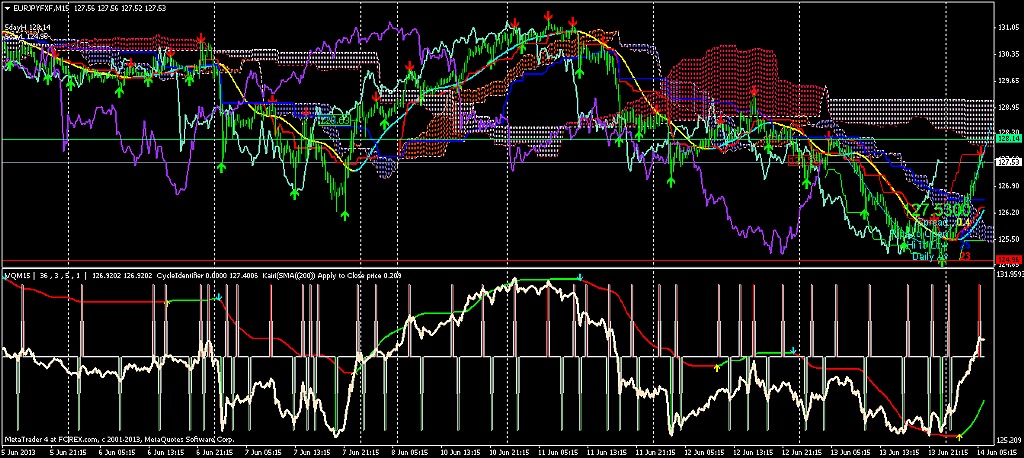Click the 14 Jun 05:15 time label
The image size is (1024, 458).
point(997,451)
